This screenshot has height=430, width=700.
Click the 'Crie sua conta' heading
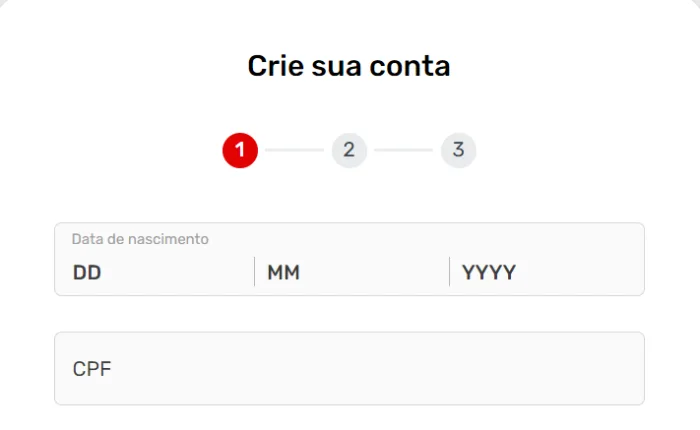click(349, 67)
